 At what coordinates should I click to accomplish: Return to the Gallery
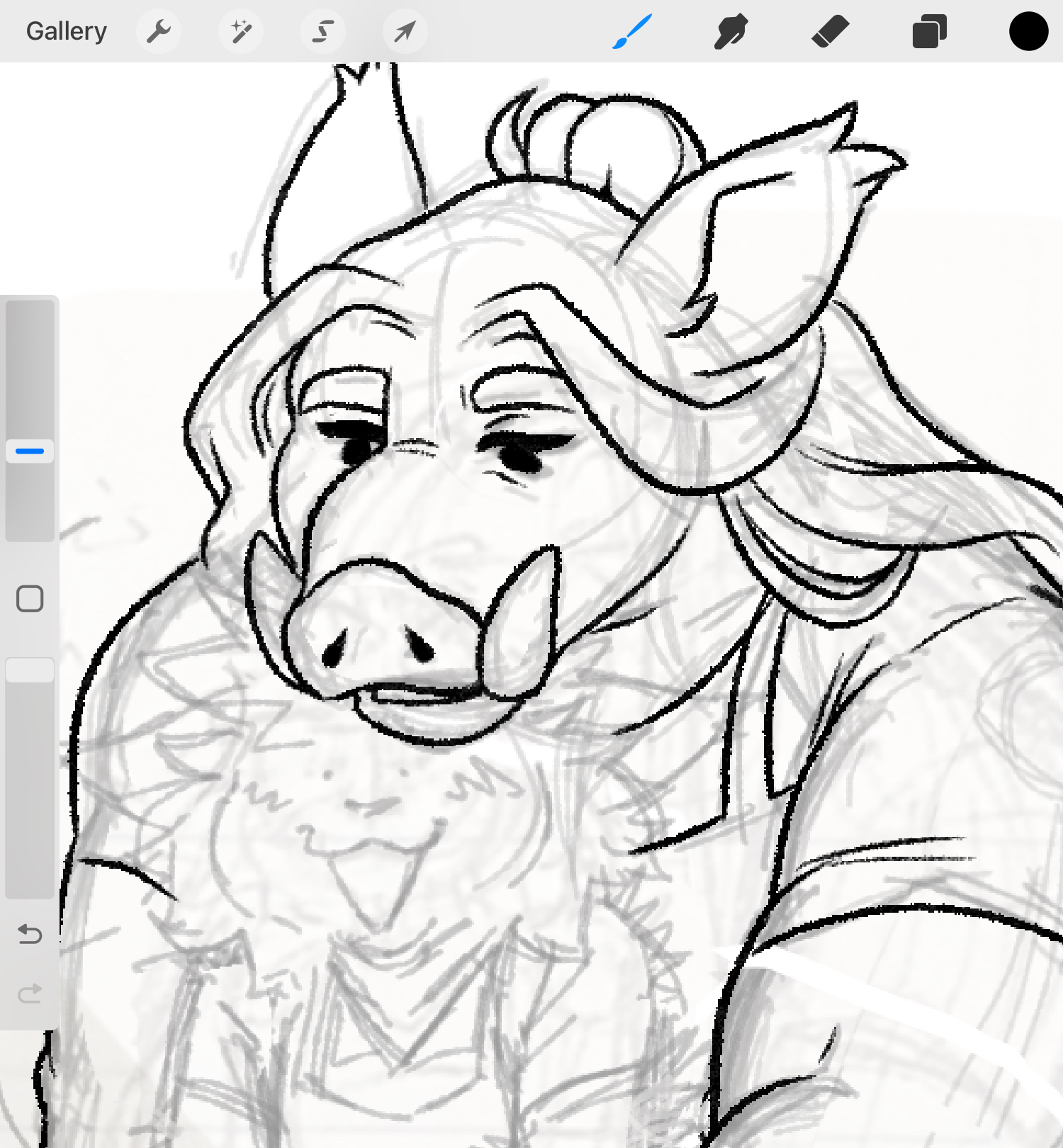pos(67,31)
